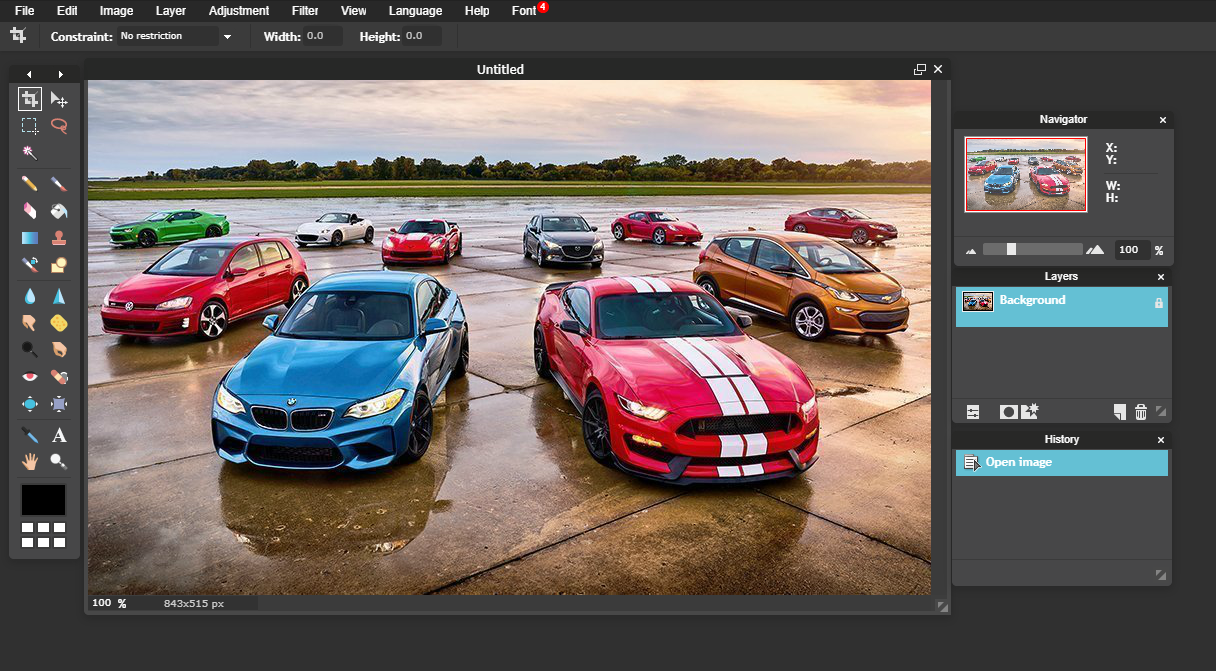Image resolution: width=1216 pixels, height=671 pixels.
Task: Select the Red Eye Reduction tool
Action: pos(30,377)
